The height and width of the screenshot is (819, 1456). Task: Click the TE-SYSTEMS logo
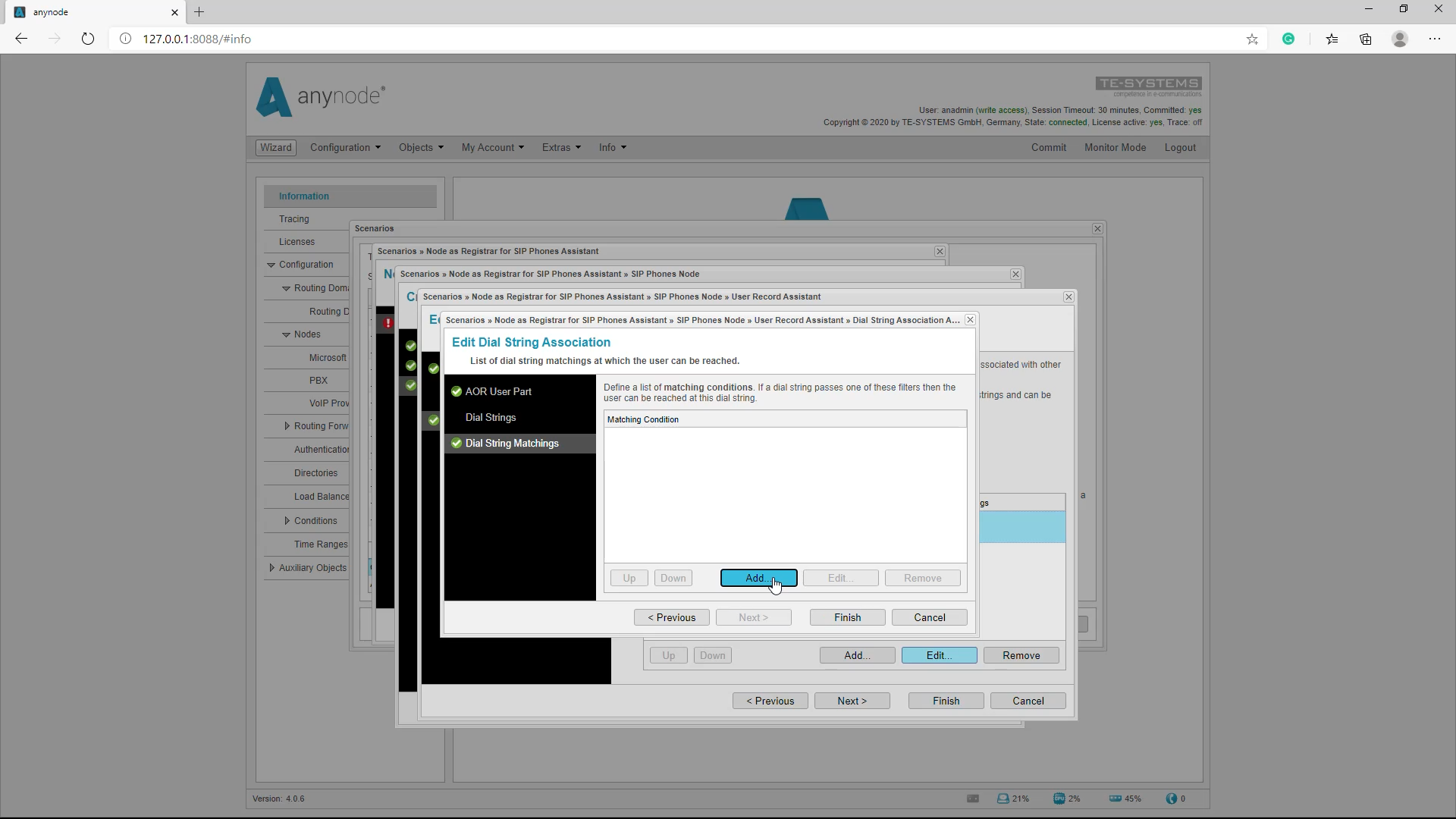point(1148,86)
